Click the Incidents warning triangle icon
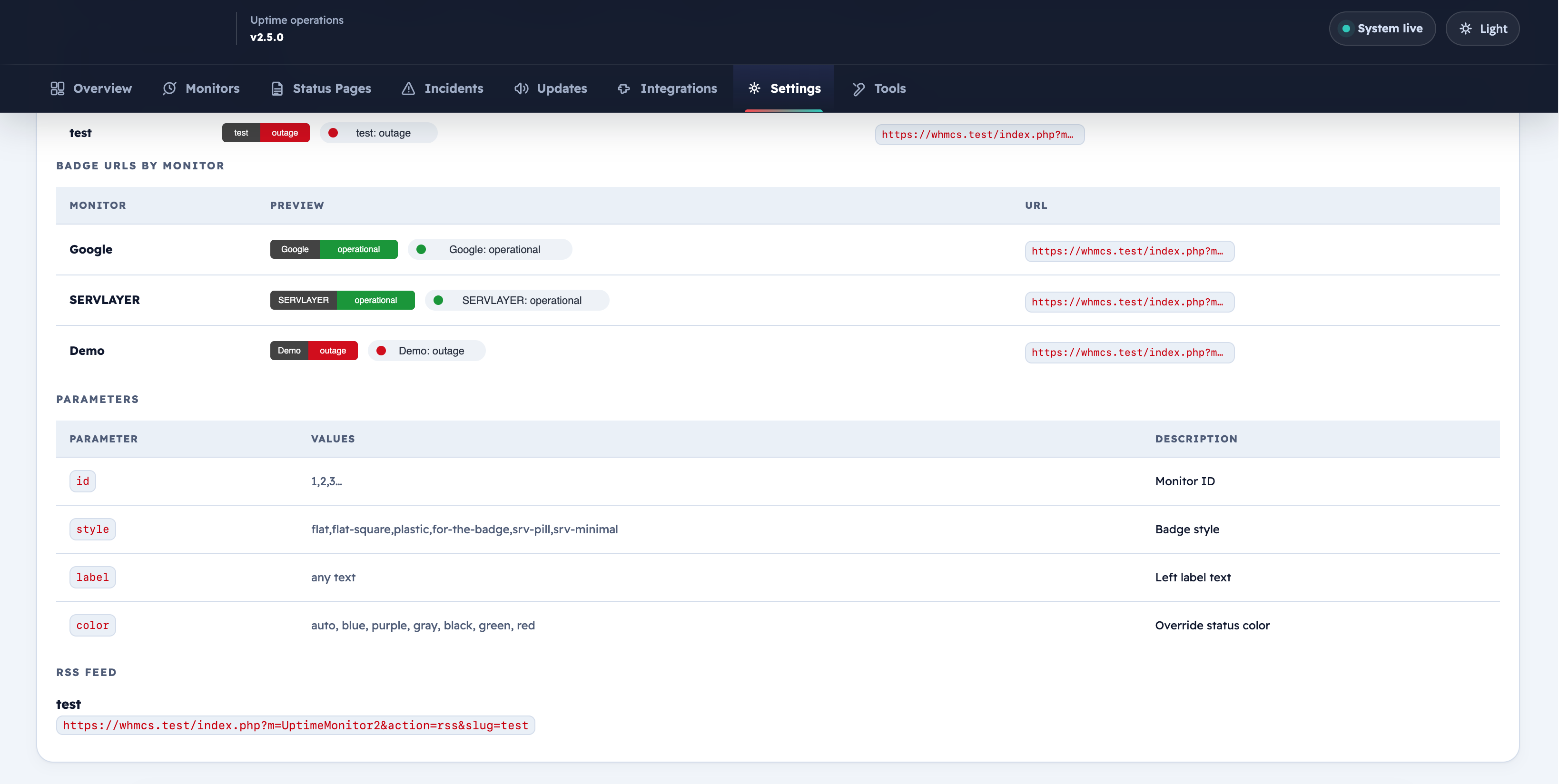 coord(408,88)
